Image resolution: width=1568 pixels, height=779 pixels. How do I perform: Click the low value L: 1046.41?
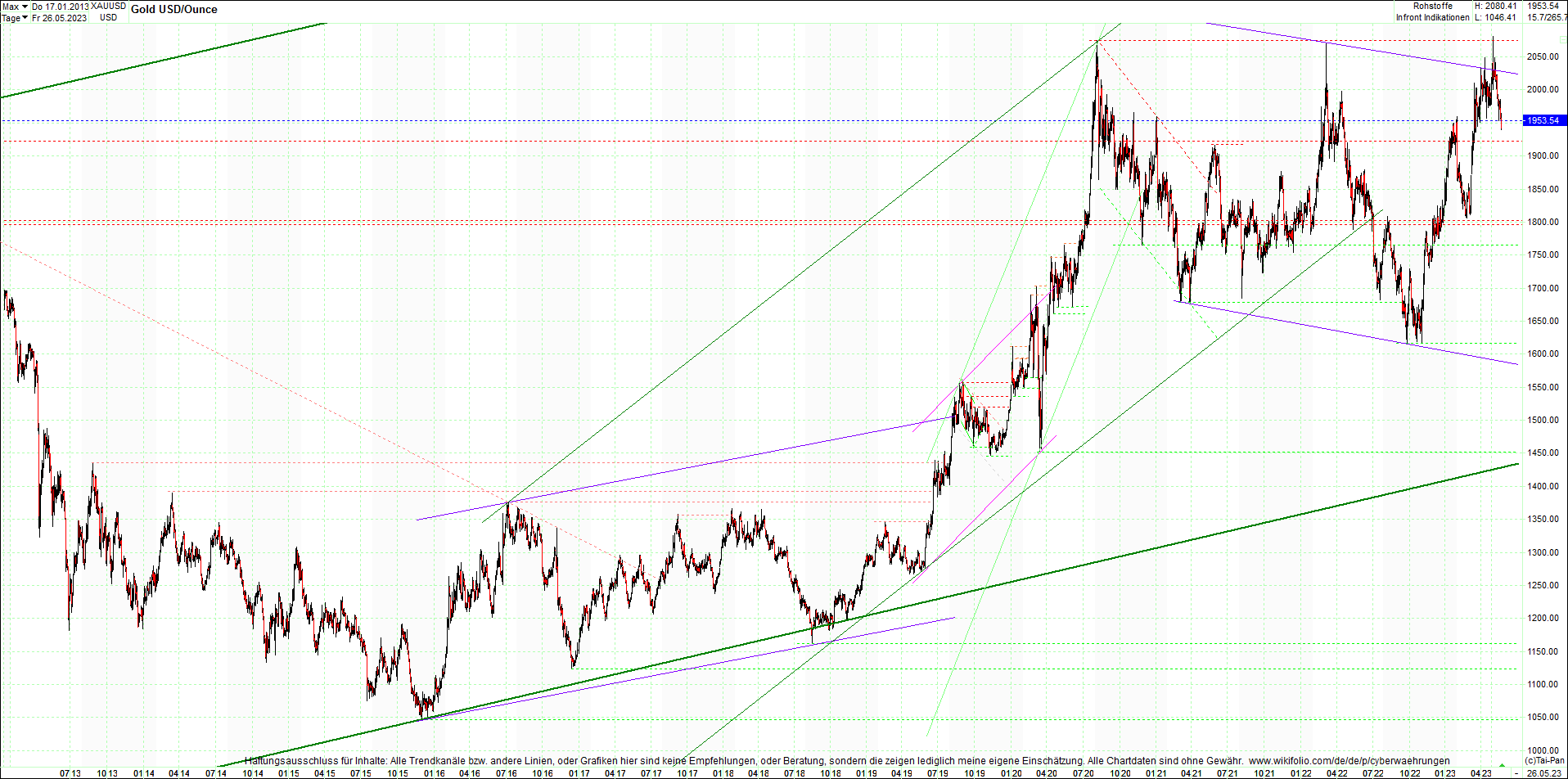coord(1496,17)
